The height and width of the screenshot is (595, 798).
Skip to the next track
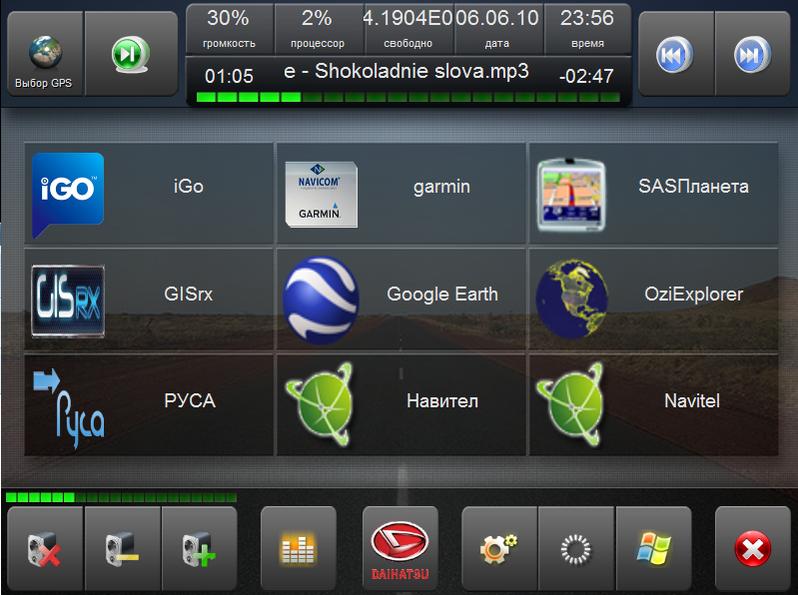point(752,54)
